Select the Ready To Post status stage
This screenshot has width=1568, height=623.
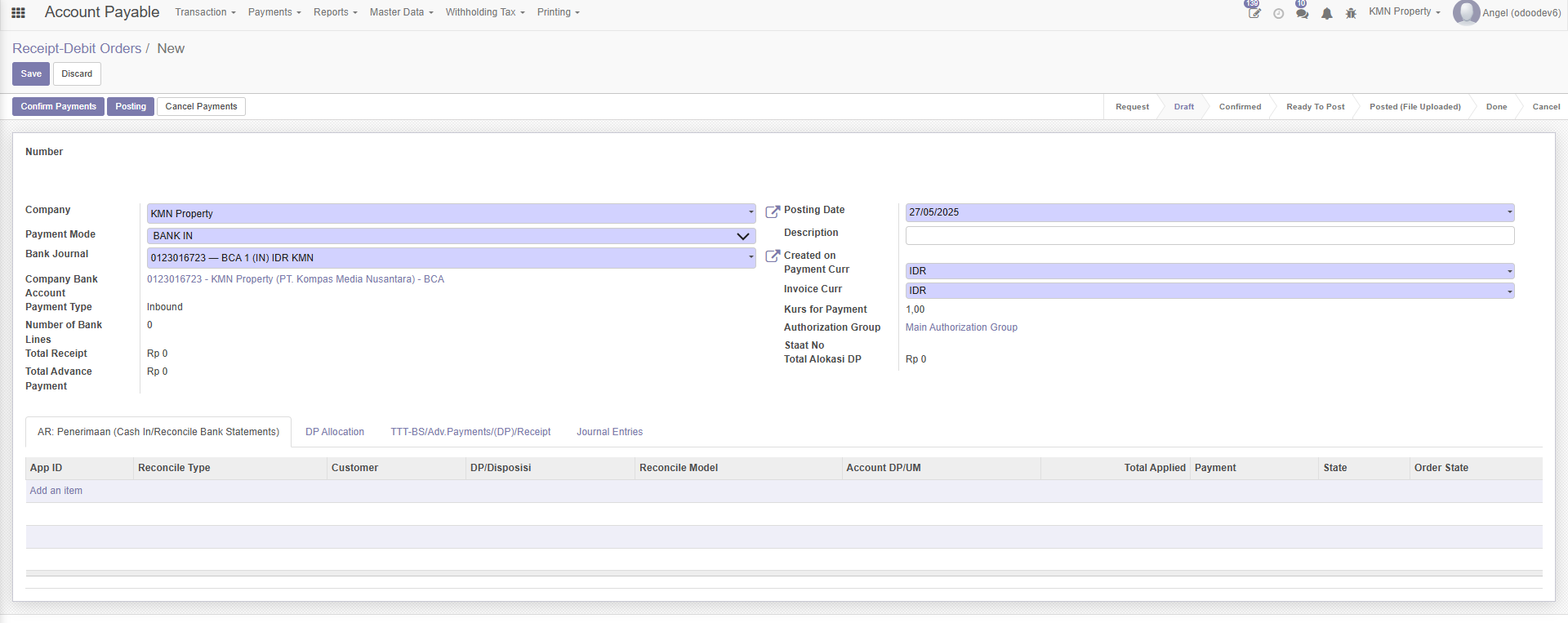point(1315,107)
